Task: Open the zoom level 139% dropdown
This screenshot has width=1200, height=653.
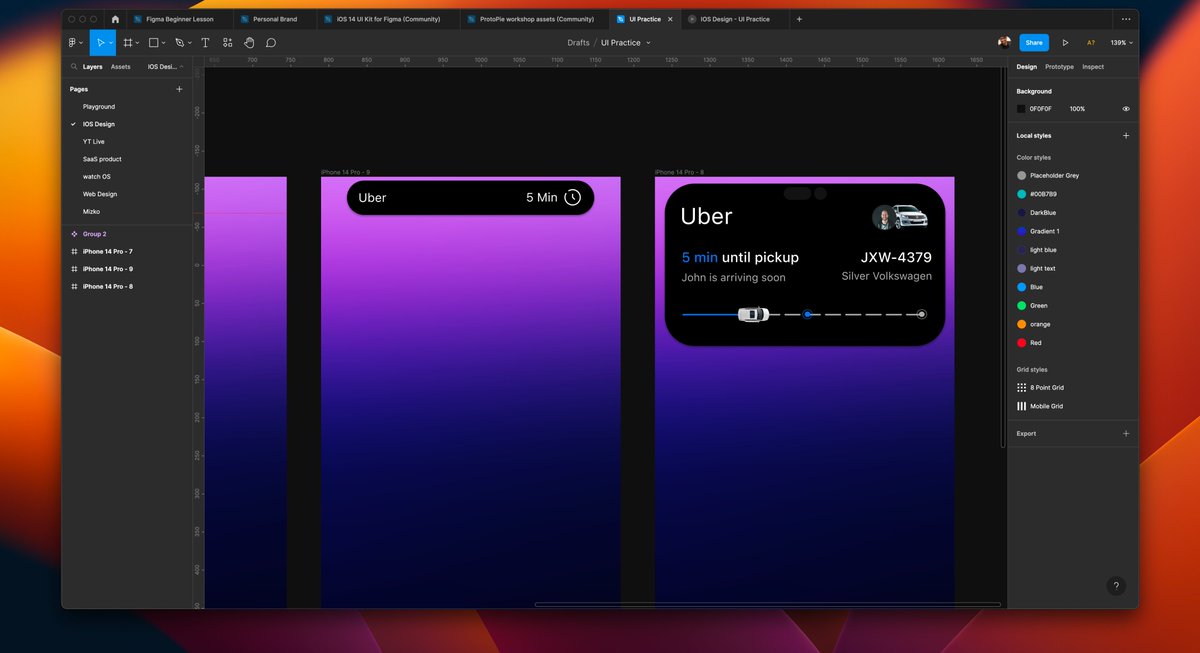Action: 1121,43
